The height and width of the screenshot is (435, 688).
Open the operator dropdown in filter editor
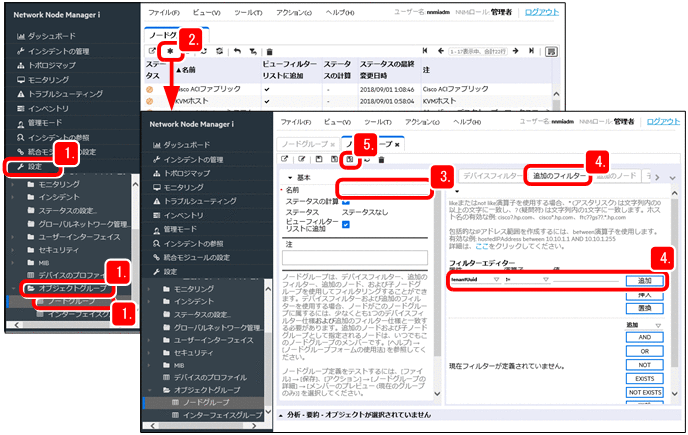click(x=546, y=280)
